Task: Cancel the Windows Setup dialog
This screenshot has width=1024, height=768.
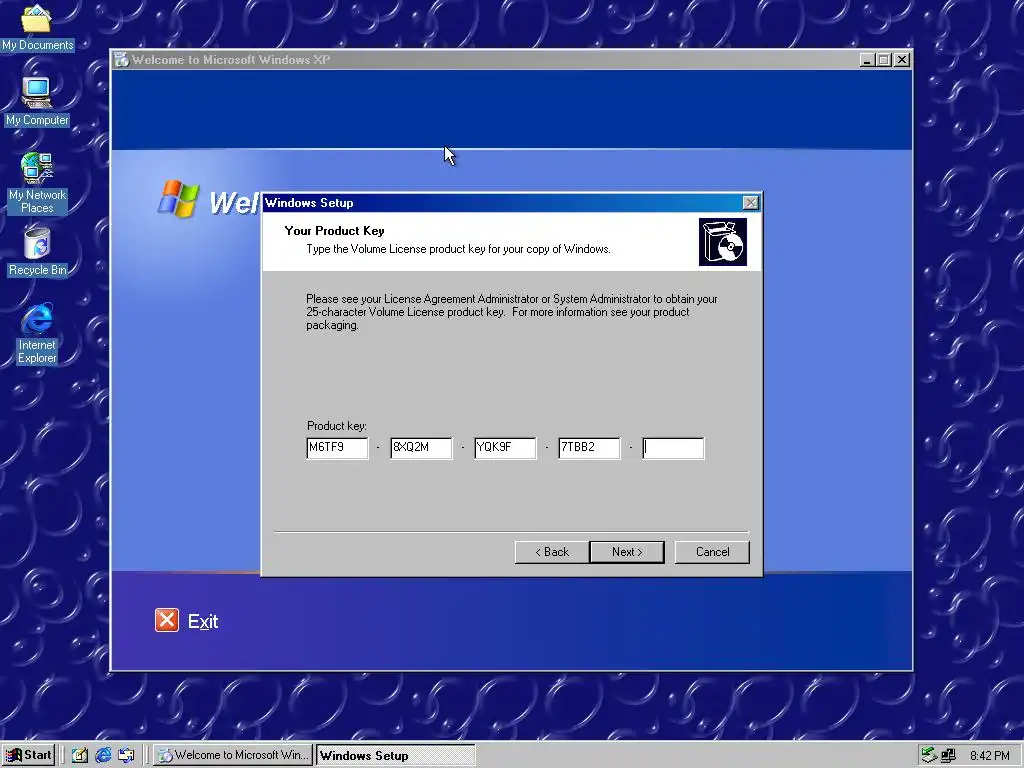Action: coord(712,552)
